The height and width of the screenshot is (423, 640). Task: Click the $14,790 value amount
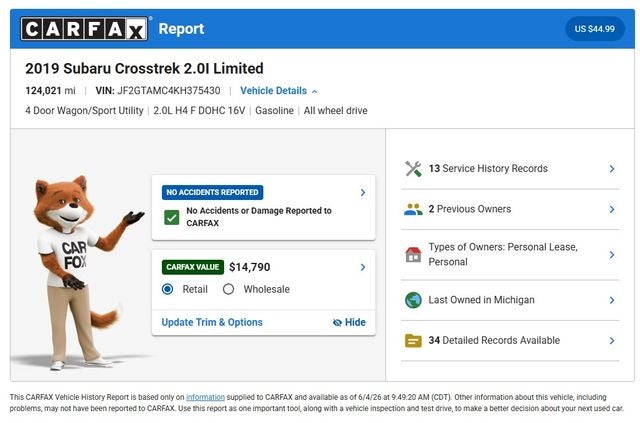pyautogui.click(x=250, y=267)
